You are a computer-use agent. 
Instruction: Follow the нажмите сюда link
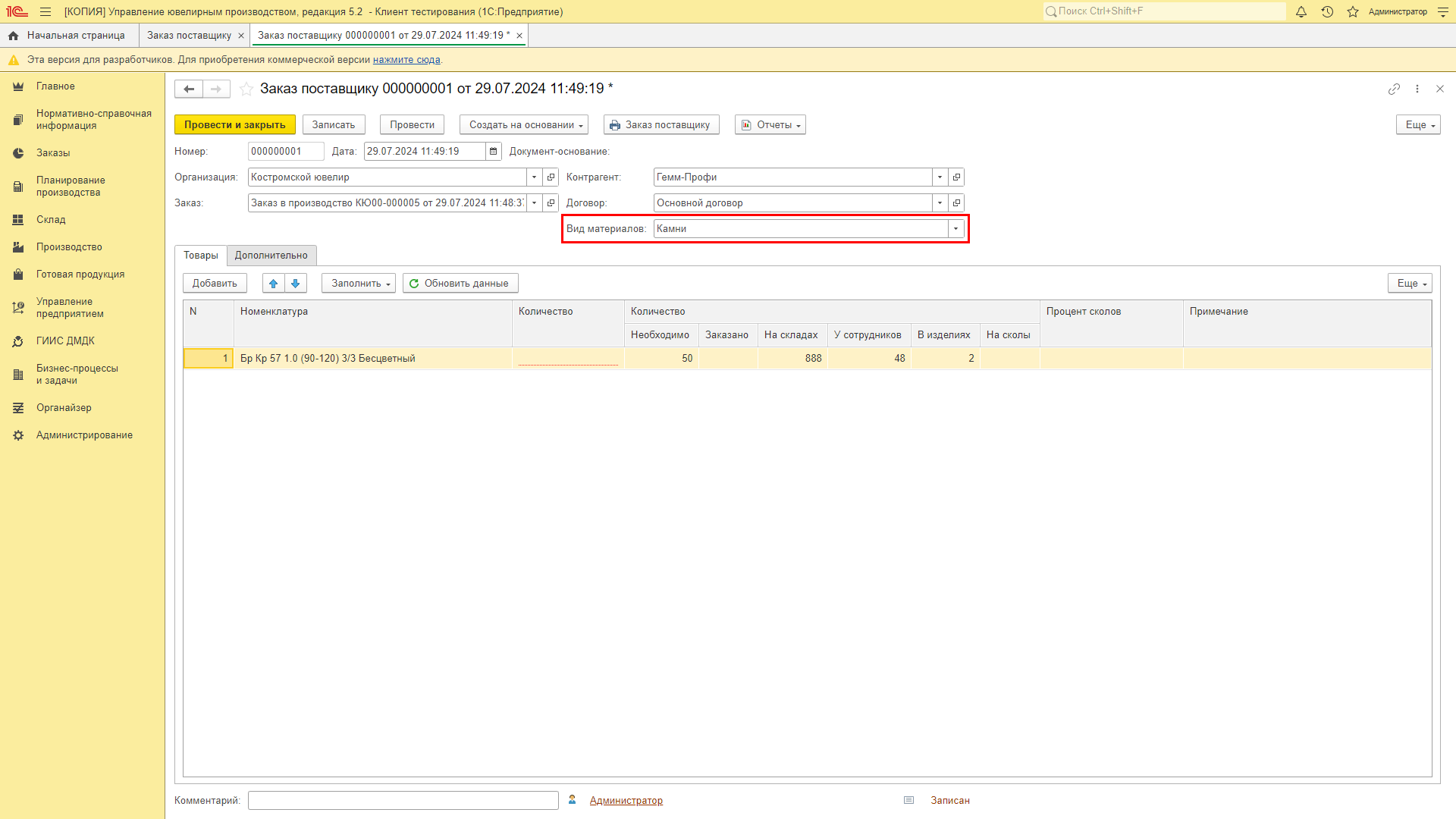pos(406,60)
